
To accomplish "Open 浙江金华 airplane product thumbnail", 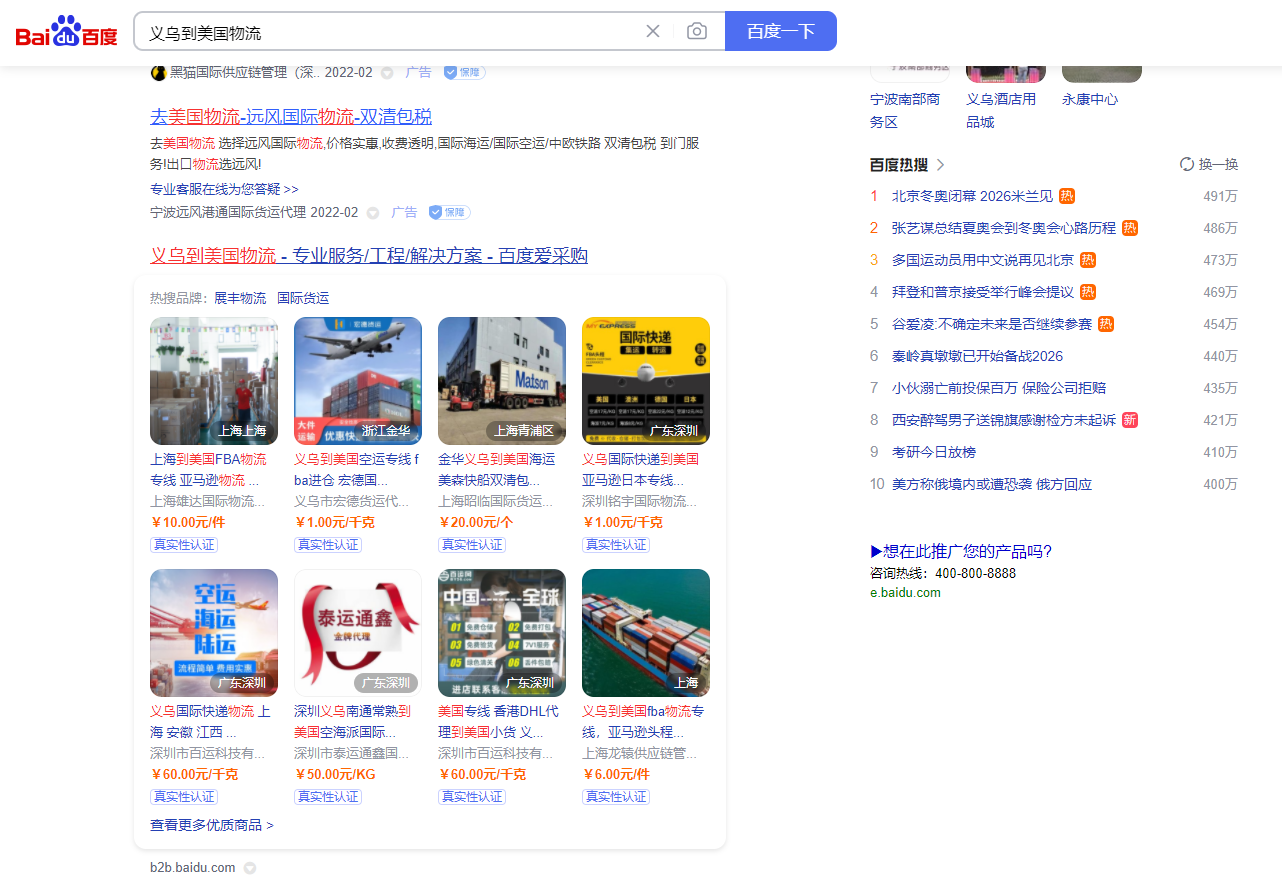I will pos(358,381).
